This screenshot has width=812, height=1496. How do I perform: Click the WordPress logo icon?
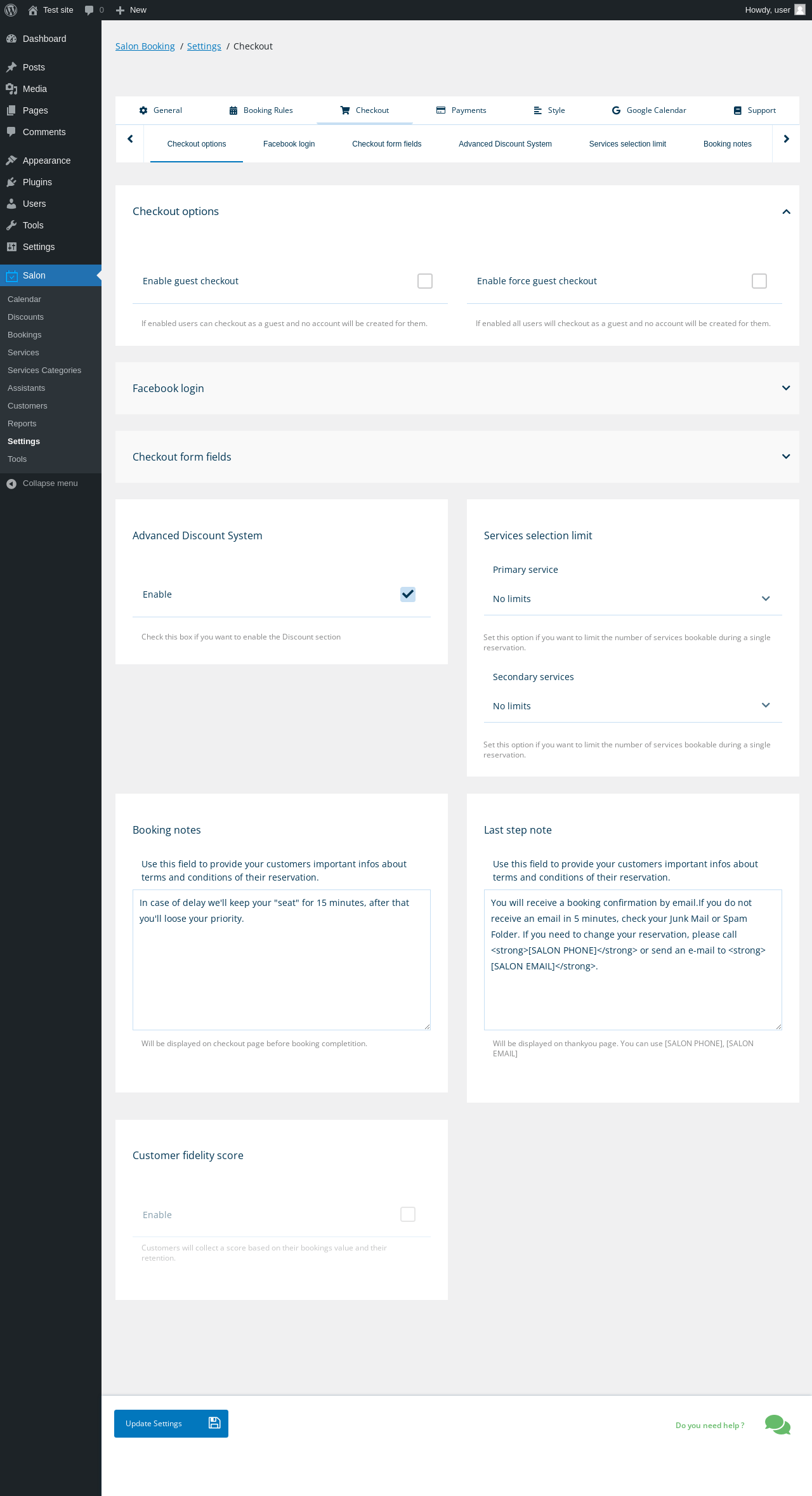[x=11, y=10]
